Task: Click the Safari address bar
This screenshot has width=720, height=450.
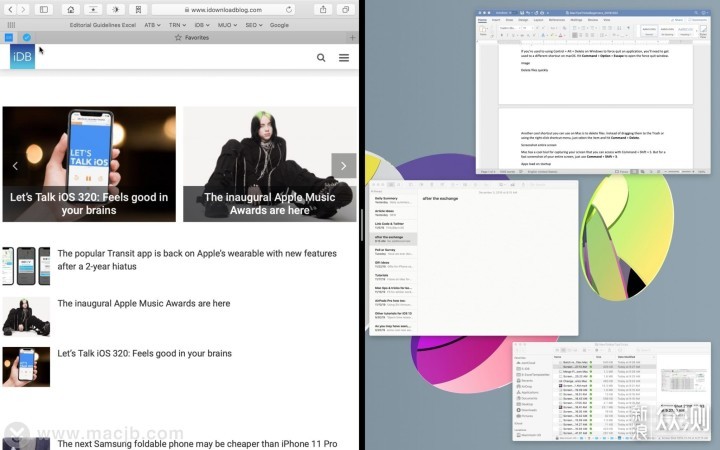Action: (224, 9)
